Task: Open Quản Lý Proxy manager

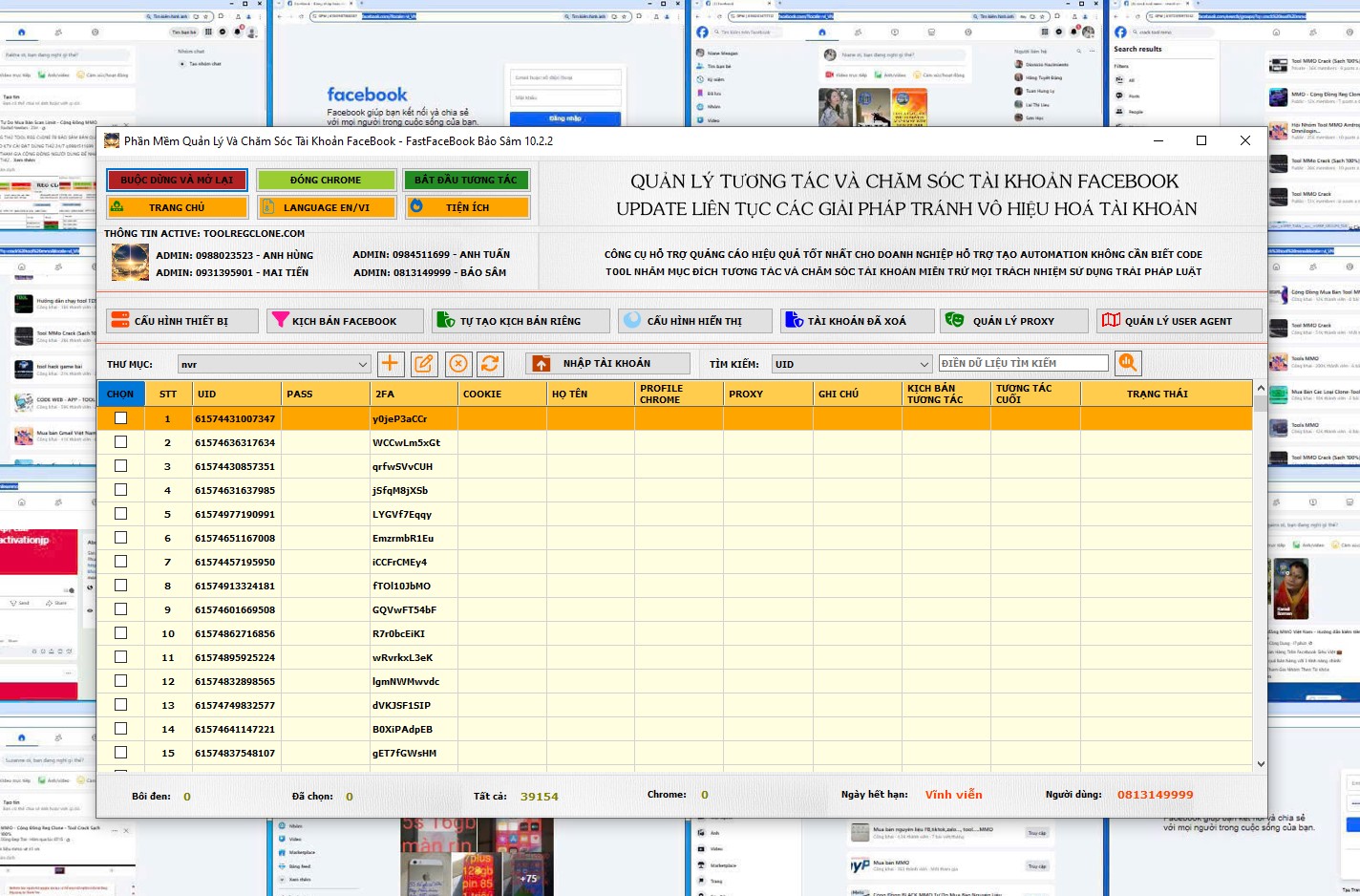Action: coord(1013,321)
